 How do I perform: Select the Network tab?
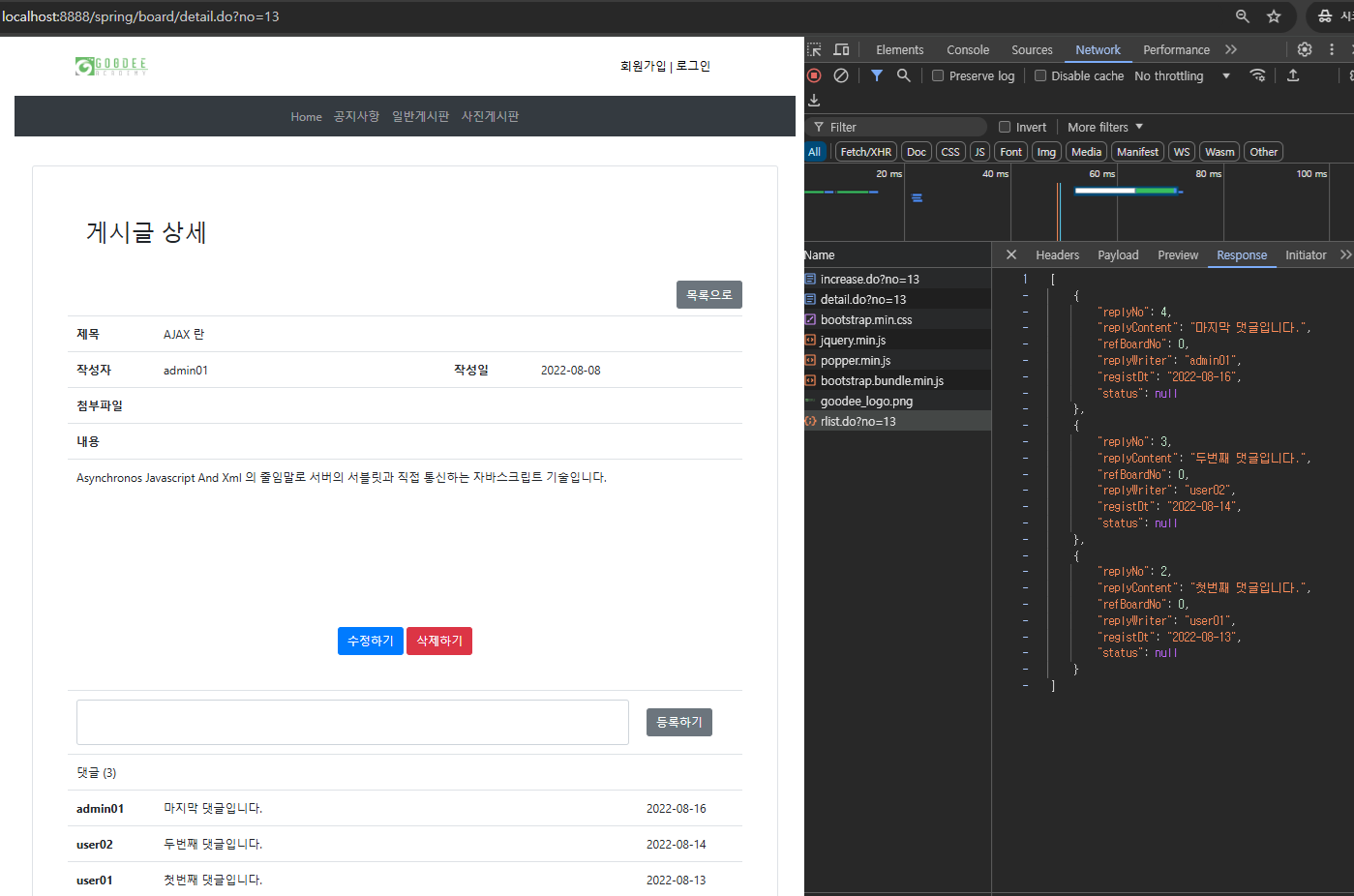click(1098, 49)
